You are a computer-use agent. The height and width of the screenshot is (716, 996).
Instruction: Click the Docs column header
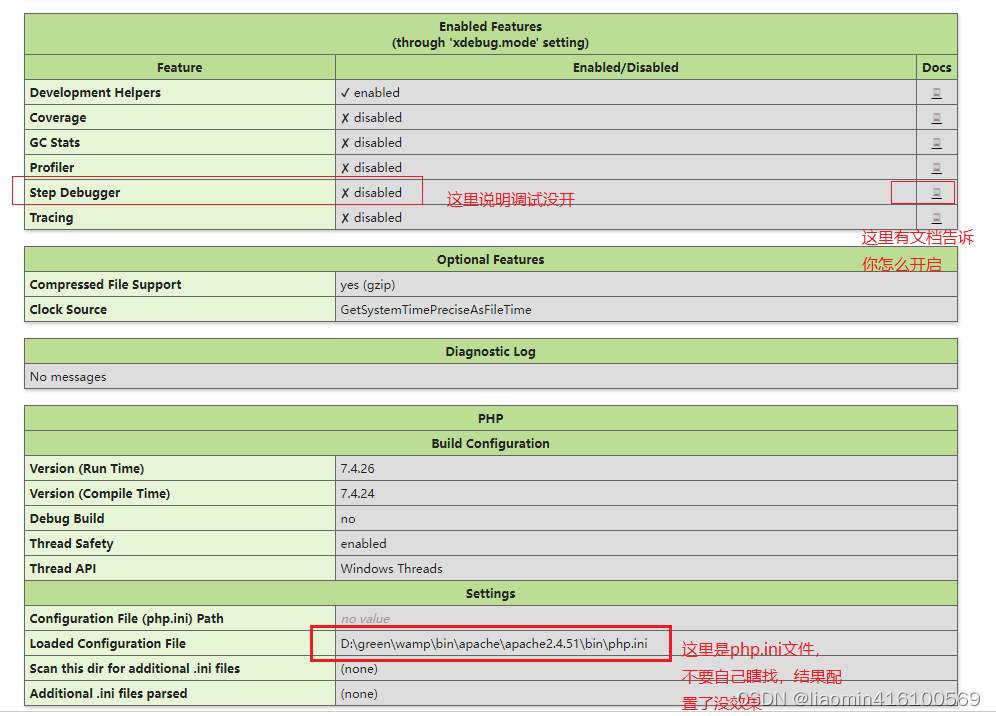(x=937, y=67)
